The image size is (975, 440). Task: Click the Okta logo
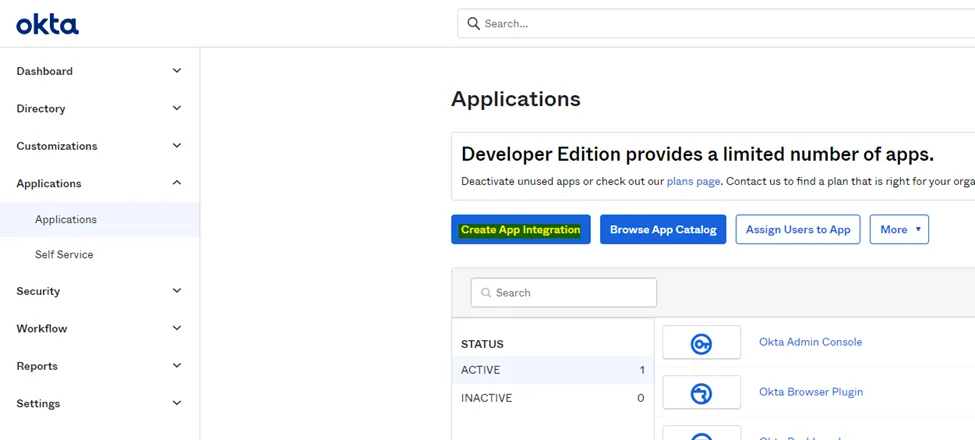point(47,25)
